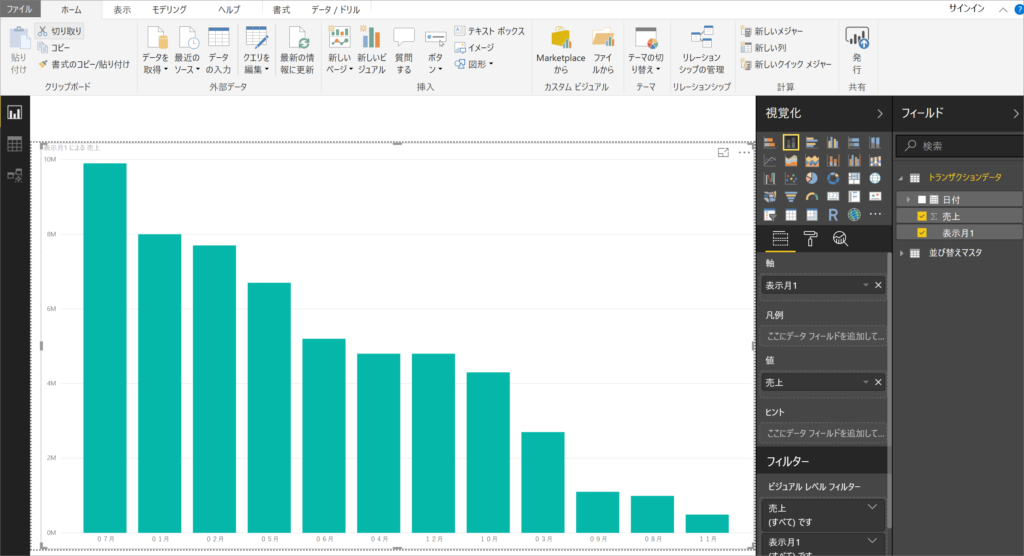Select the area chart visual

coord(790,161)
